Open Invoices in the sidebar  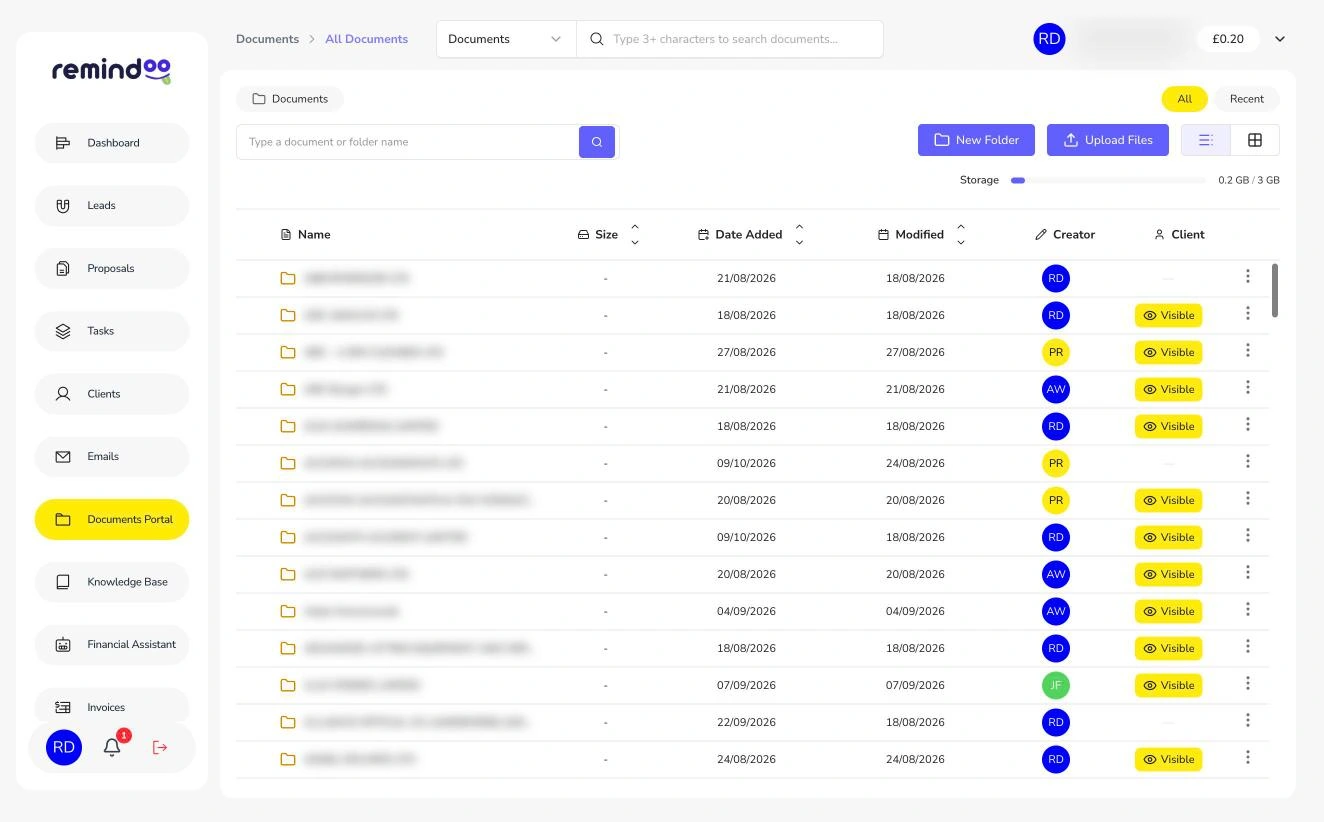112,706
